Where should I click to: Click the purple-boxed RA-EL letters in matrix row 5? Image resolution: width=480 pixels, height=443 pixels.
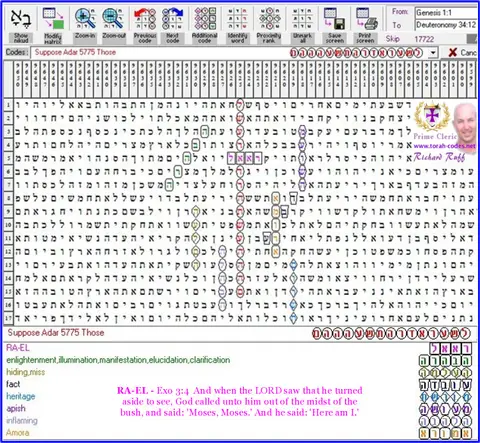coord(244,158)
